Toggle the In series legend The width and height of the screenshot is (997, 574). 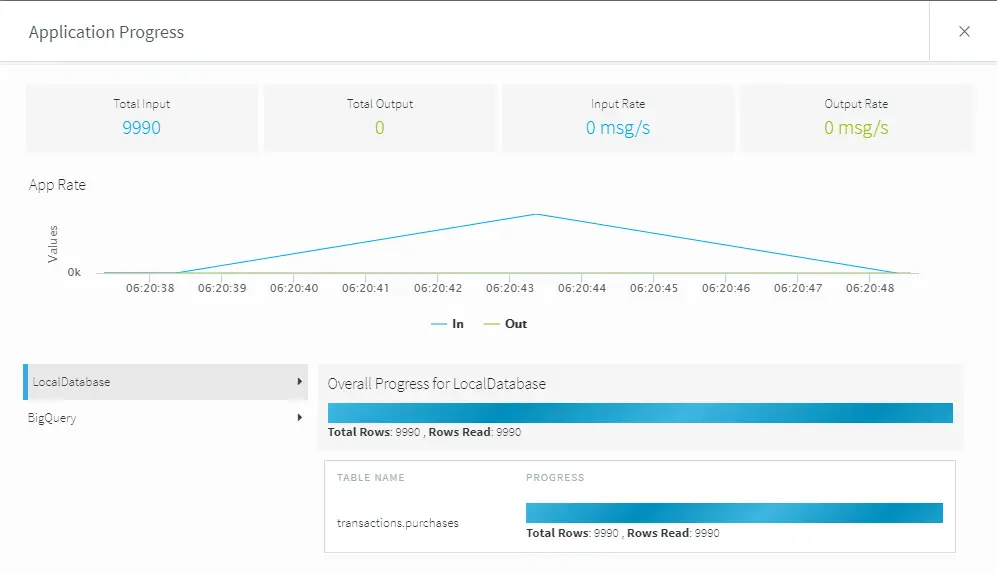pyautogui.click(x=447, y=324)
